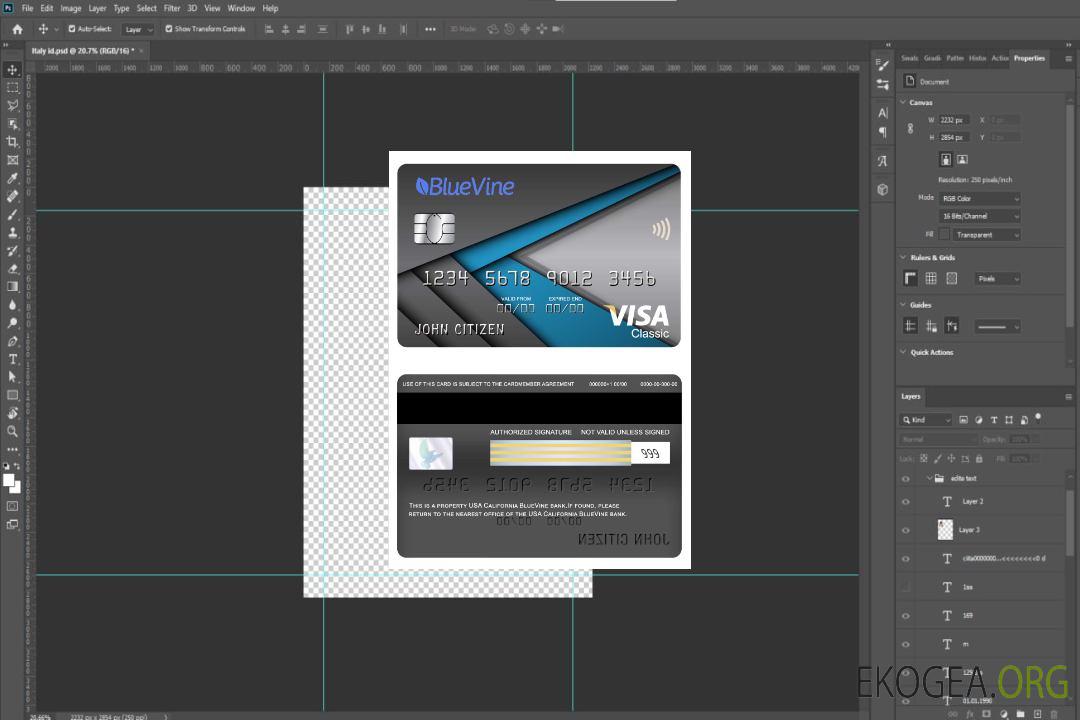Select the Crop tool

coord(12,142)
